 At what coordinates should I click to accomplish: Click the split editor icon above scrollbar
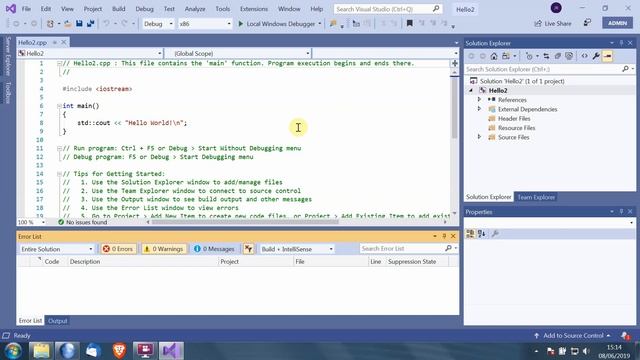(454, 63)
